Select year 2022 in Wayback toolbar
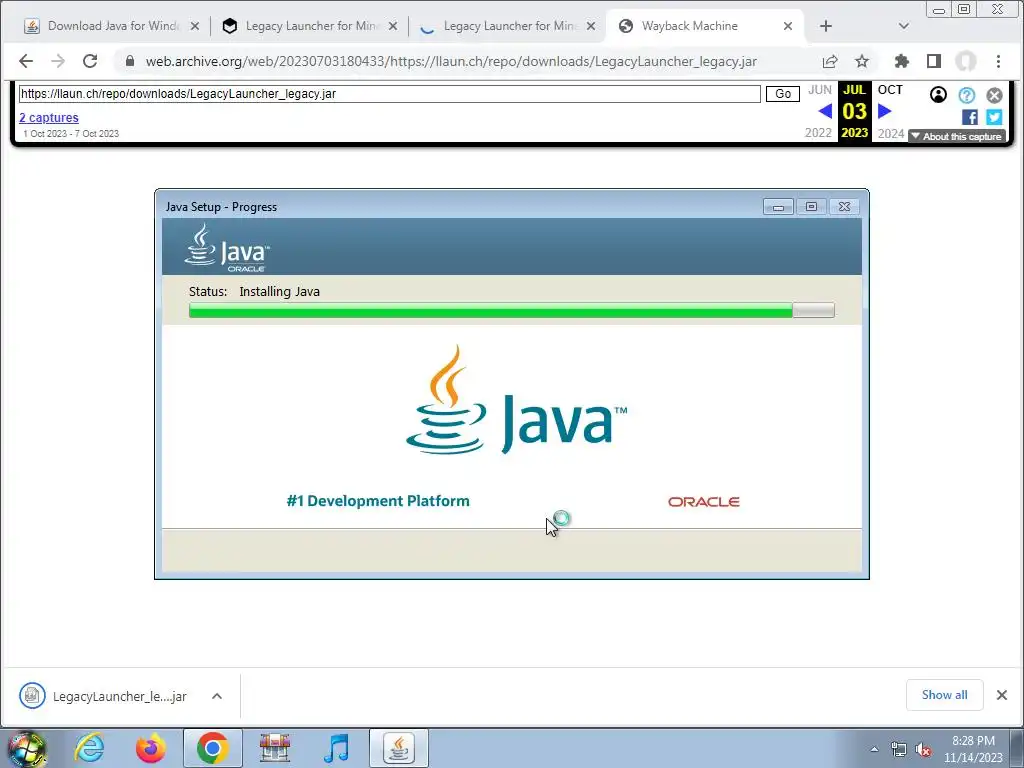 [x=818, y=133]
